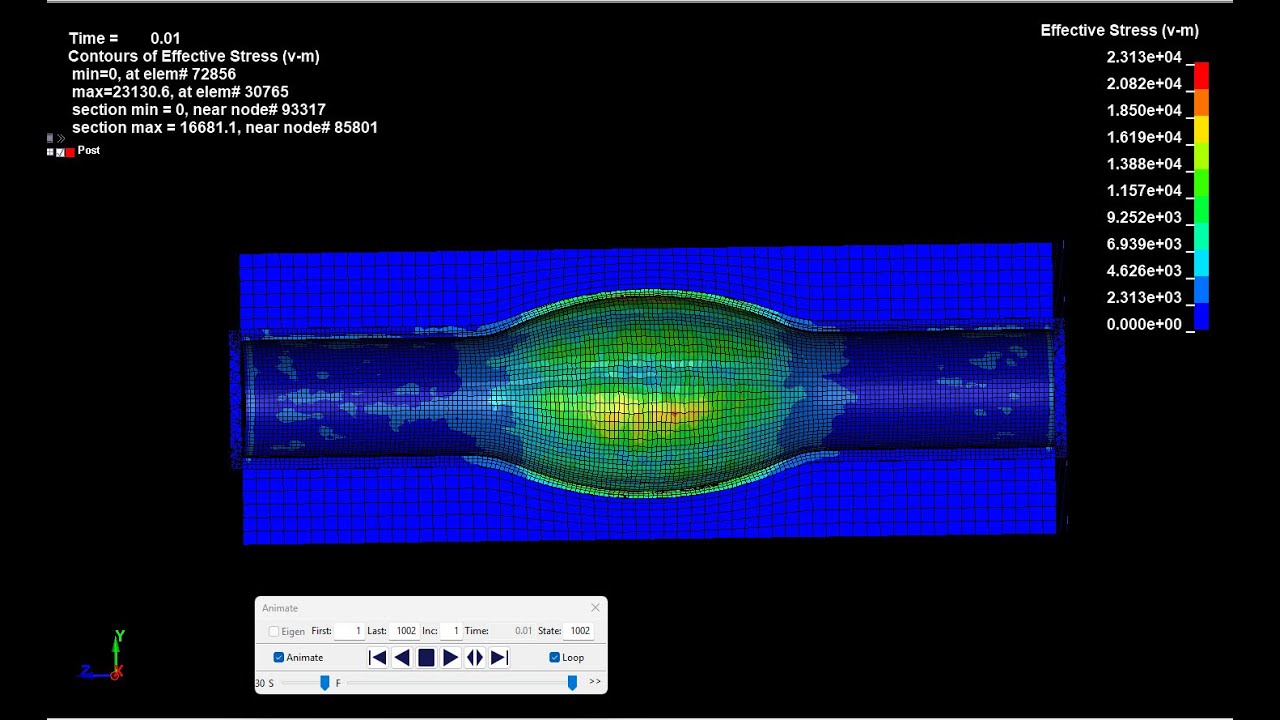Click legend value 2.313e+04
1280x720 pixels.
pyautogui.click(x=1144, y=57)
